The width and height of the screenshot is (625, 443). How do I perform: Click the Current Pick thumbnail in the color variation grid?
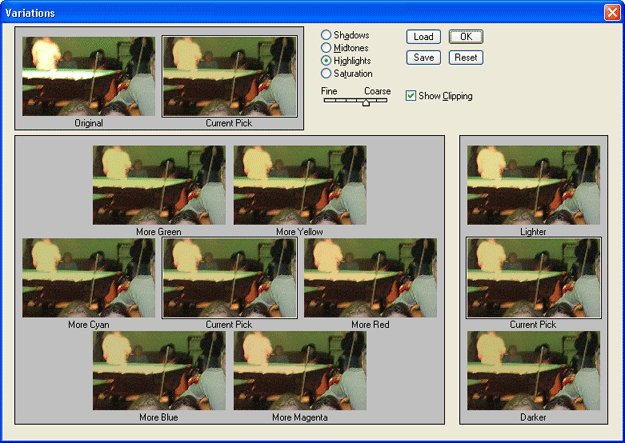click(230, 278)
